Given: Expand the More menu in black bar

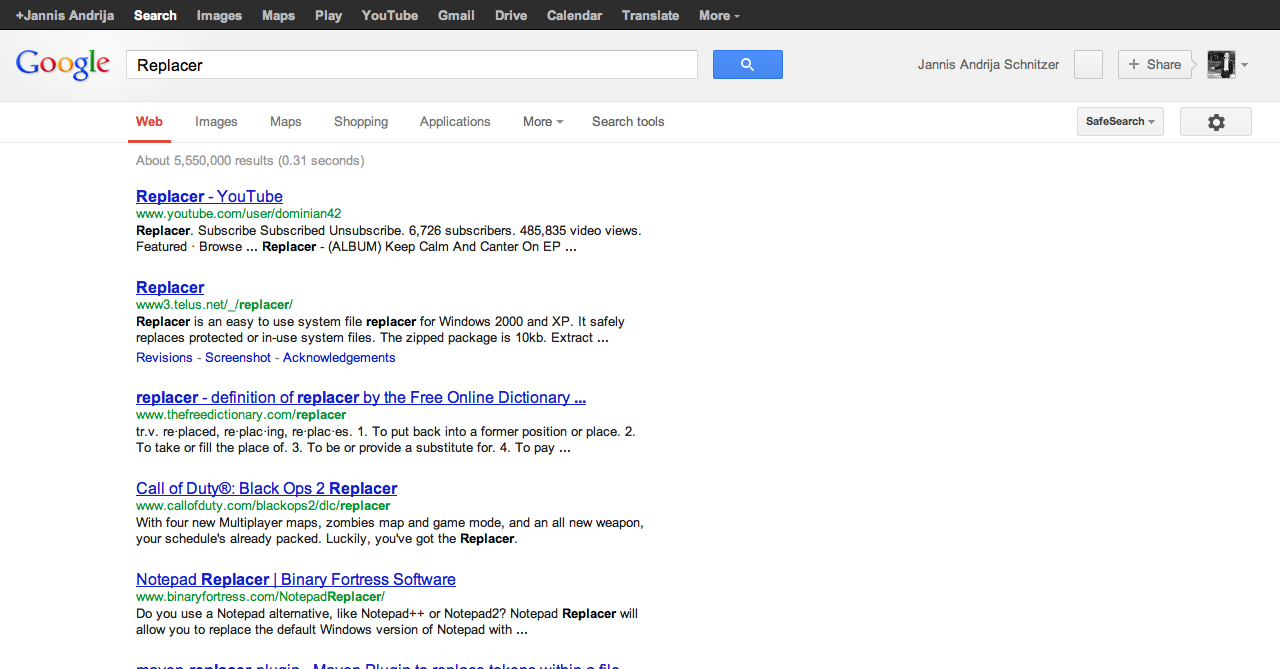Looking at the screenshot, I should point(719,15).
